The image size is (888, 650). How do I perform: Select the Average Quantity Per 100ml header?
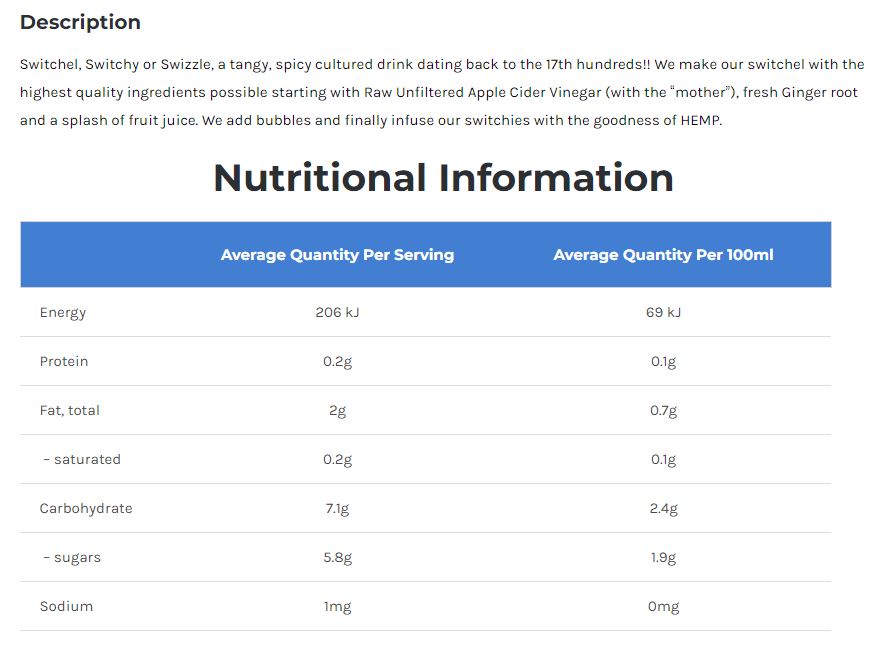[663, 255]
